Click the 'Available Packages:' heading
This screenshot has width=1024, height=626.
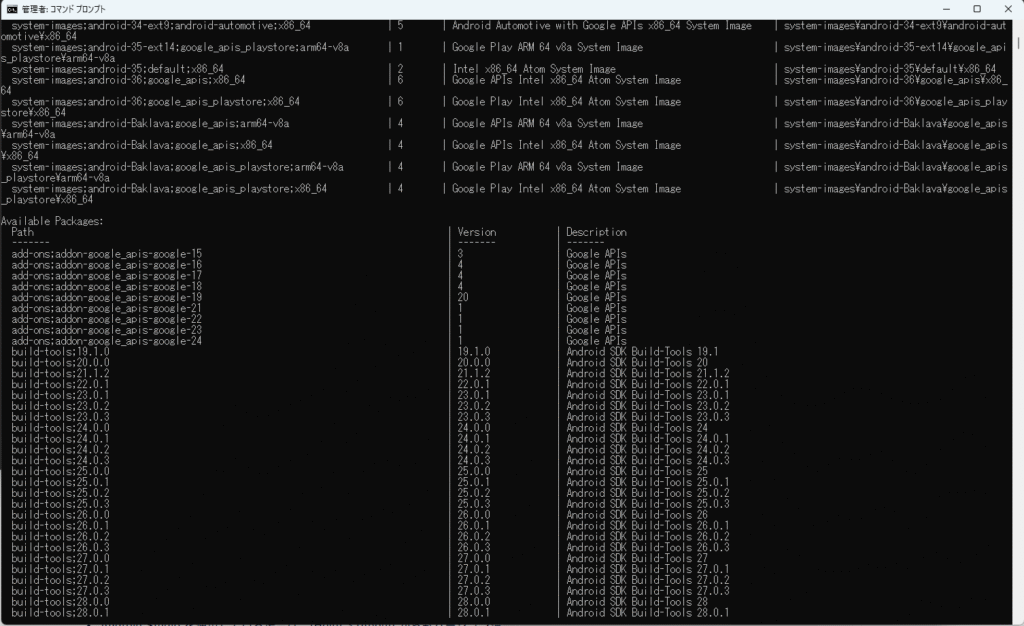coord(52,221)
